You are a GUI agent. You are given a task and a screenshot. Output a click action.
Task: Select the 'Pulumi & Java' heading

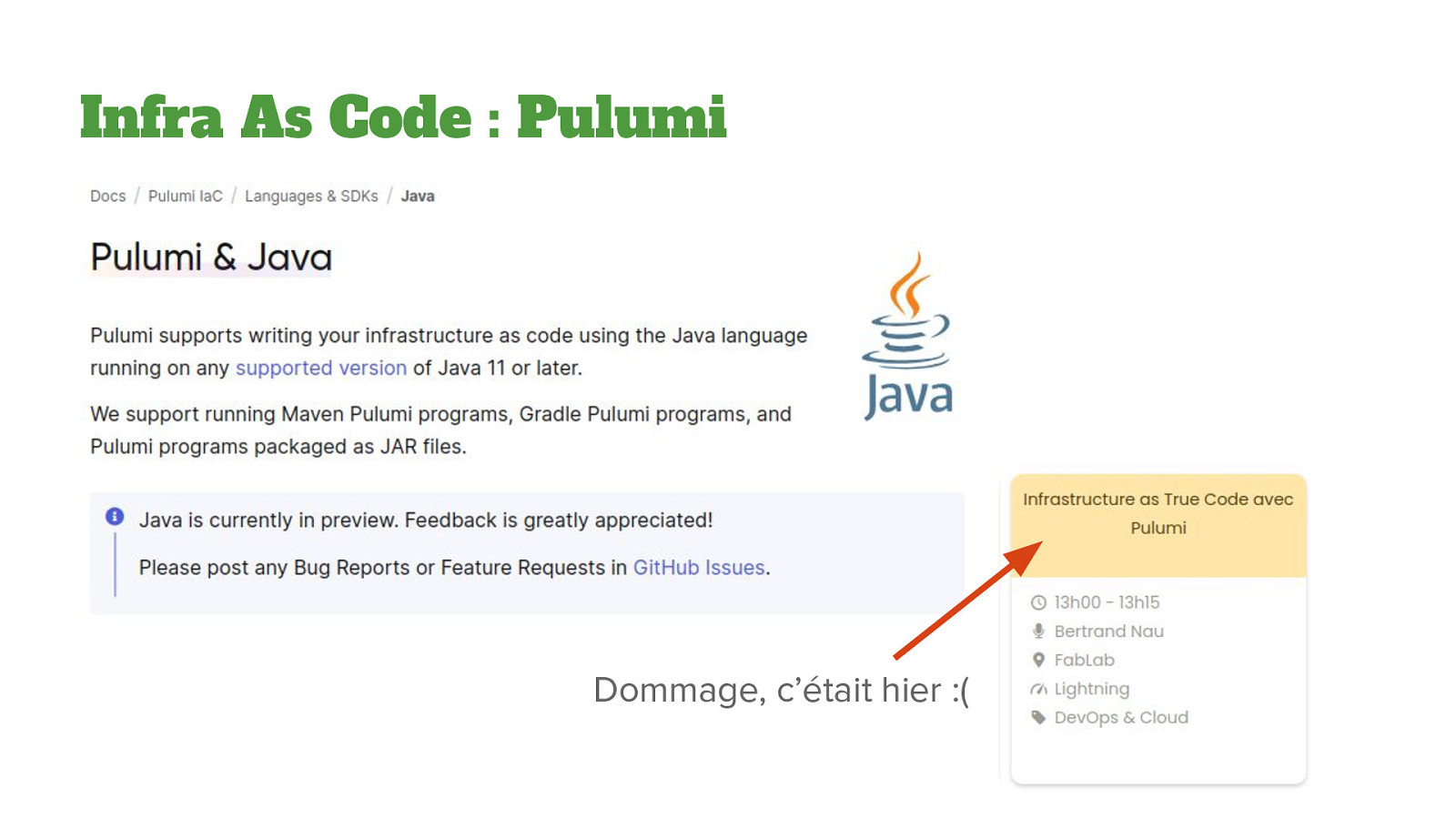(211, 257)
